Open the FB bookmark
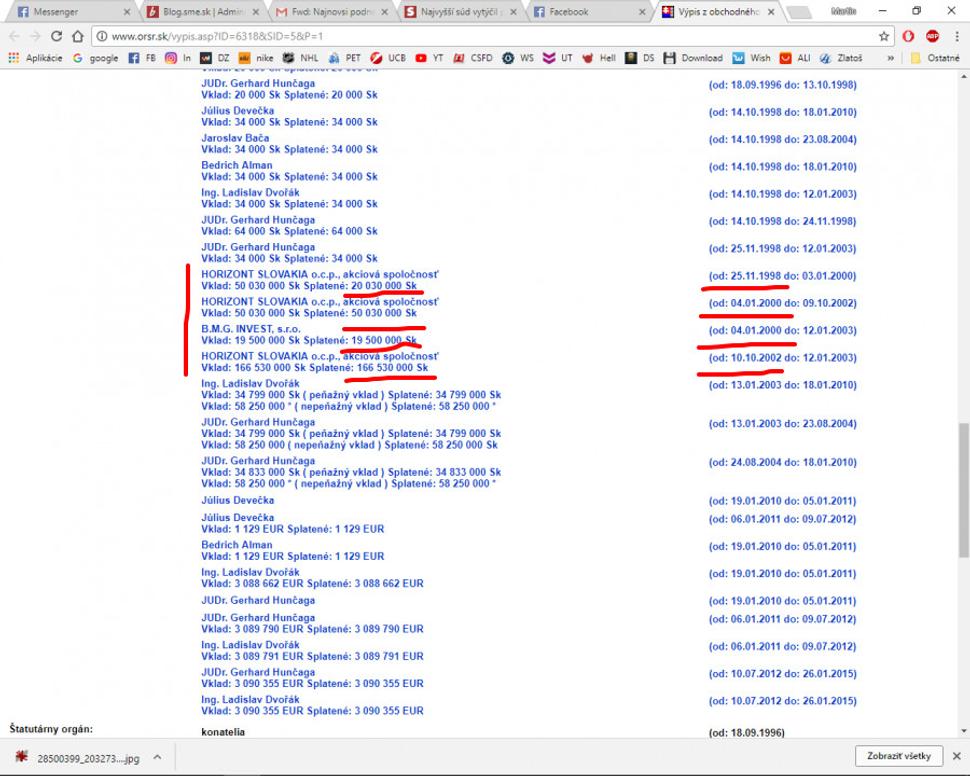The height and width of the screenshot is (776, 970). click(x=142, y=58)
